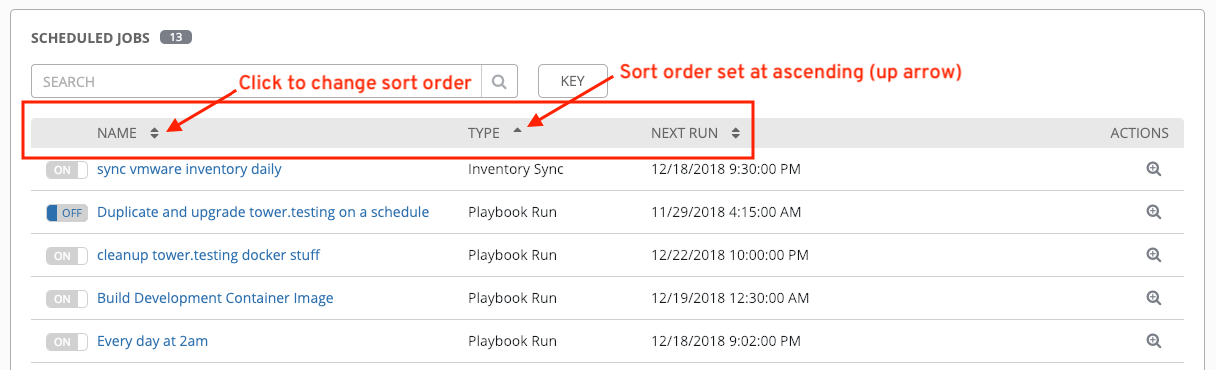
Task: Sort jobs by the NAME column
Action: [x=128, y=133]
